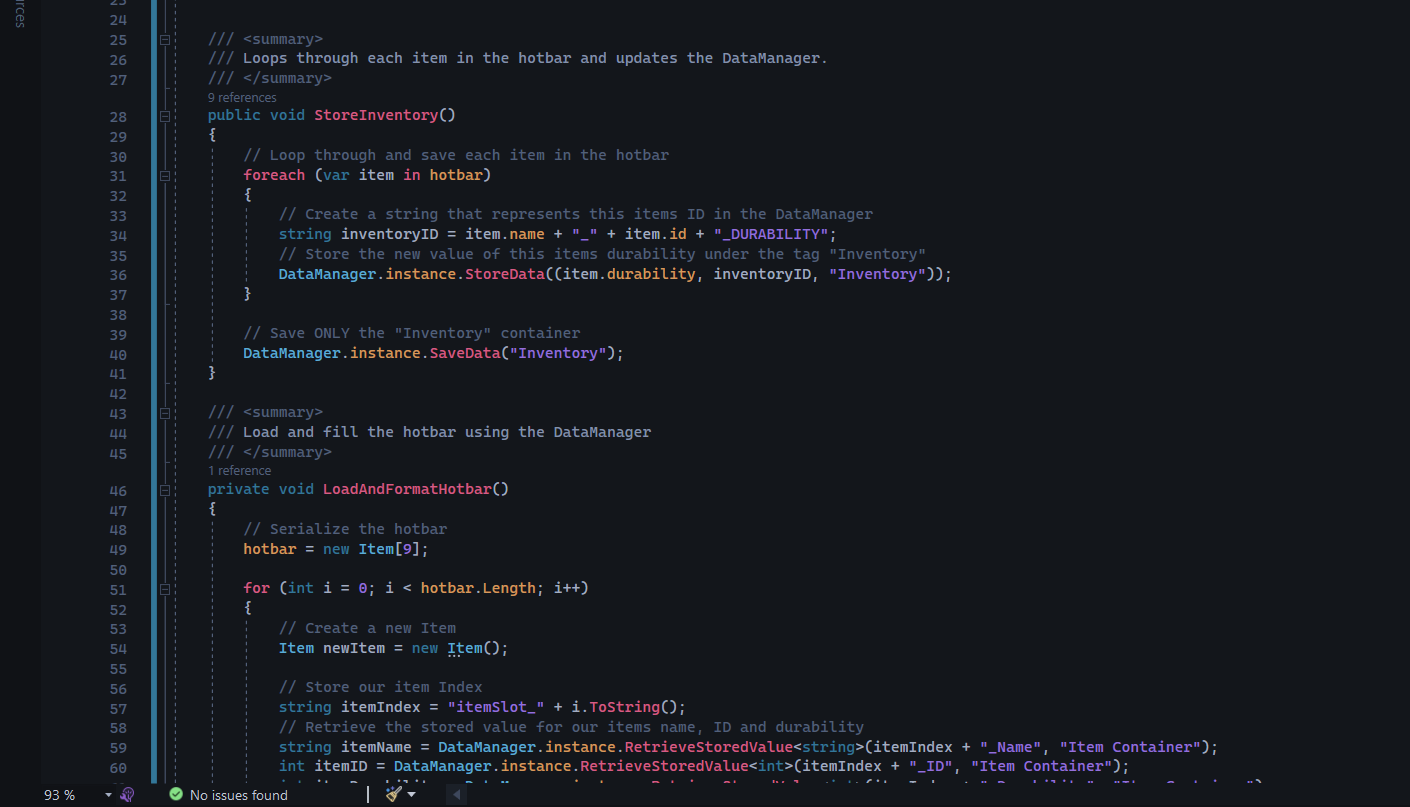The height and width of the screenshot is (807, 1410).
Task: Click the inventoryID variable declaration
Action: tap(390, 234)
